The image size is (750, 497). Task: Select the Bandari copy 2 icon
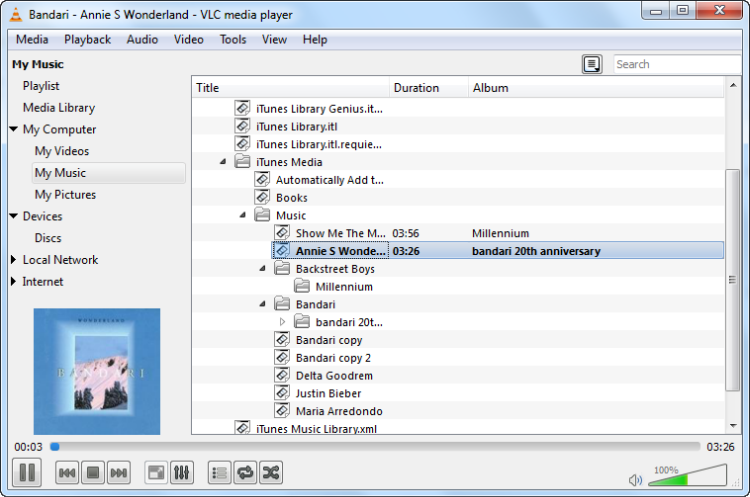pyautogui.click(x=282, y=357)
